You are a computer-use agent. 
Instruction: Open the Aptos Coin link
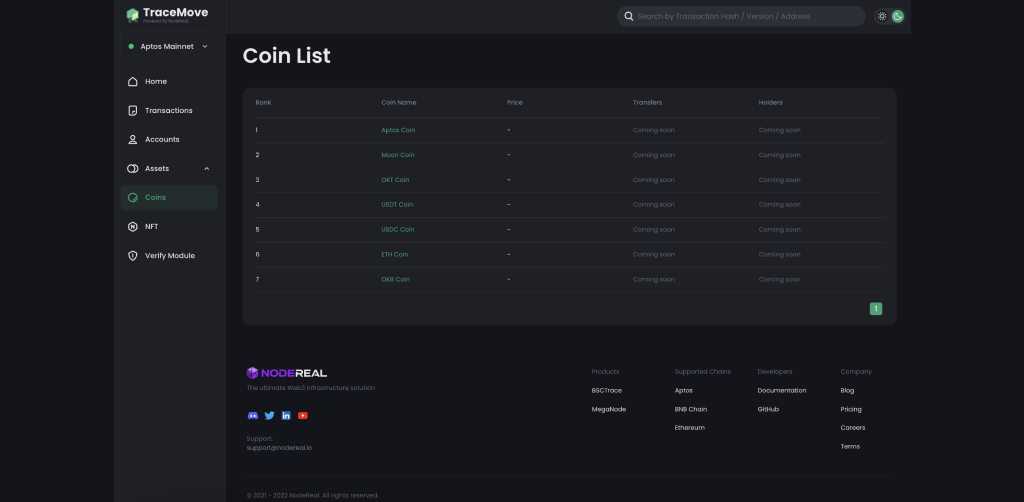pos(397,130)
